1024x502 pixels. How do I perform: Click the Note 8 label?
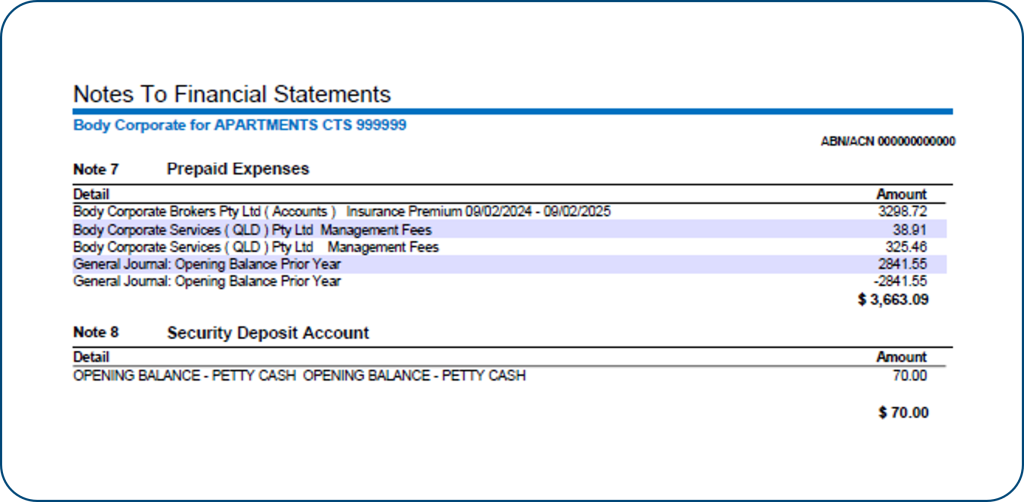click(96, 332)
